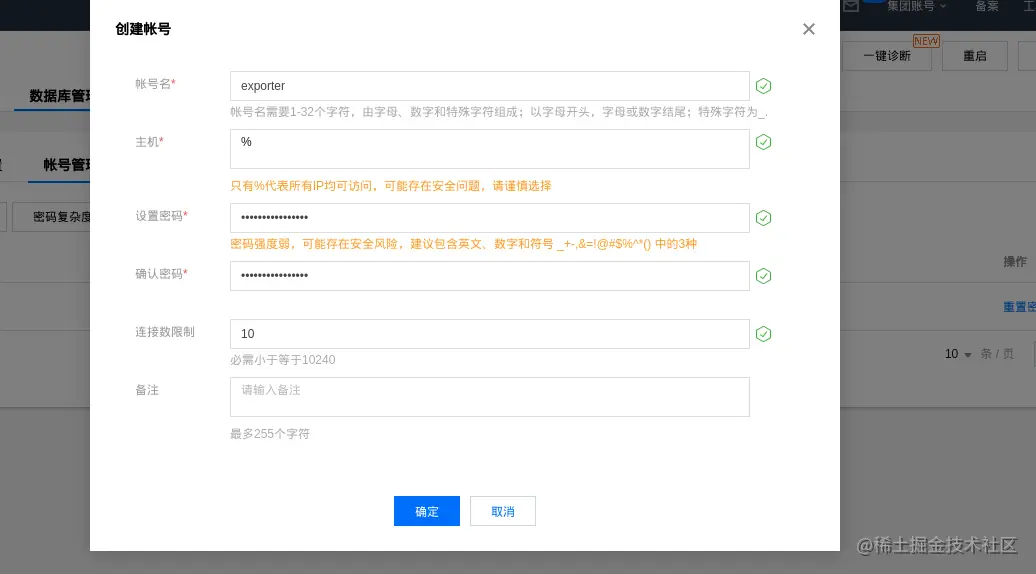This screenshot has height=574, width=1036.
Task: Open the mail icon in top bar
Action: [x=851, y=6]
